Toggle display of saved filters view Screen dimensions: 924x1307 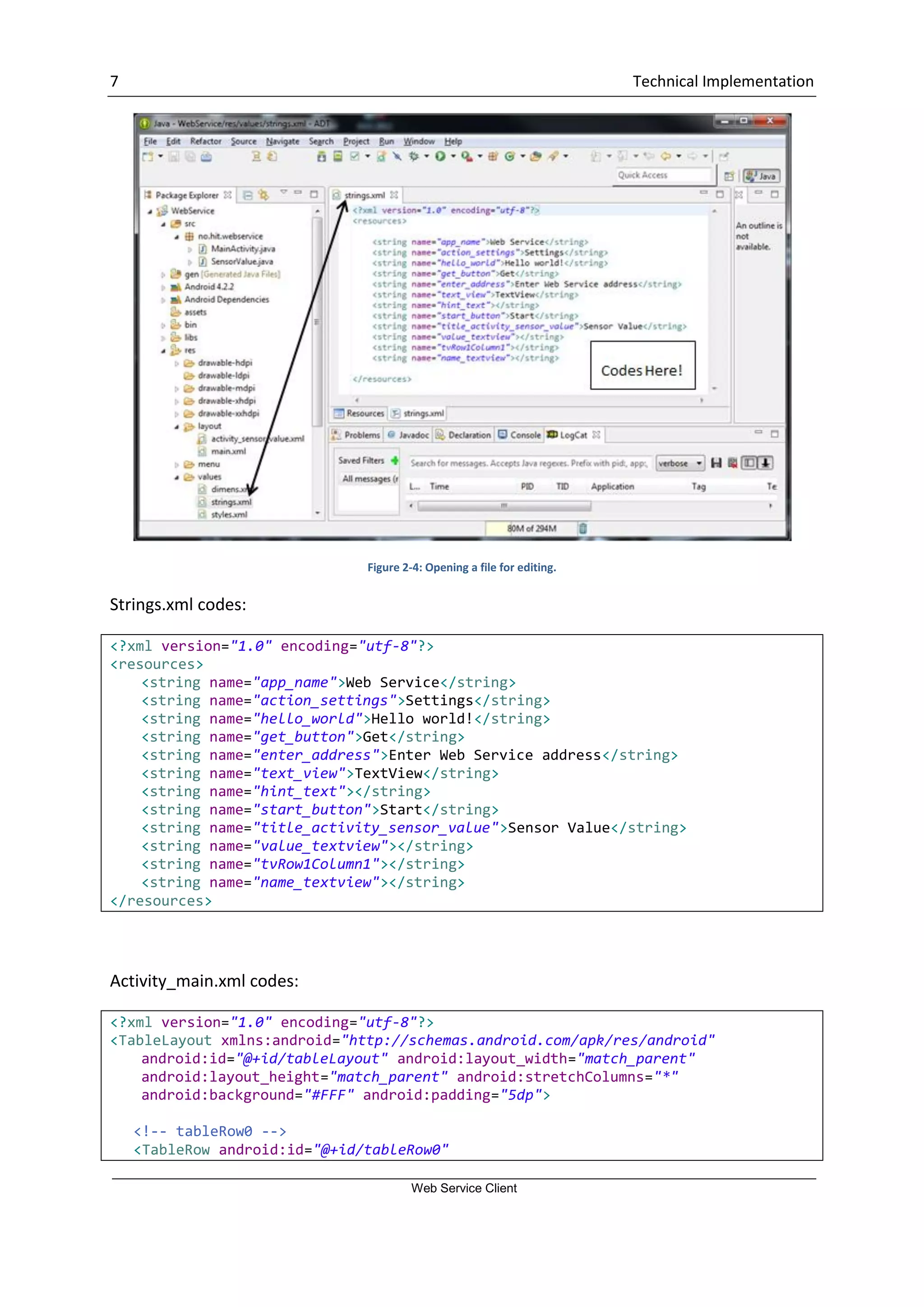coord(749,463)
